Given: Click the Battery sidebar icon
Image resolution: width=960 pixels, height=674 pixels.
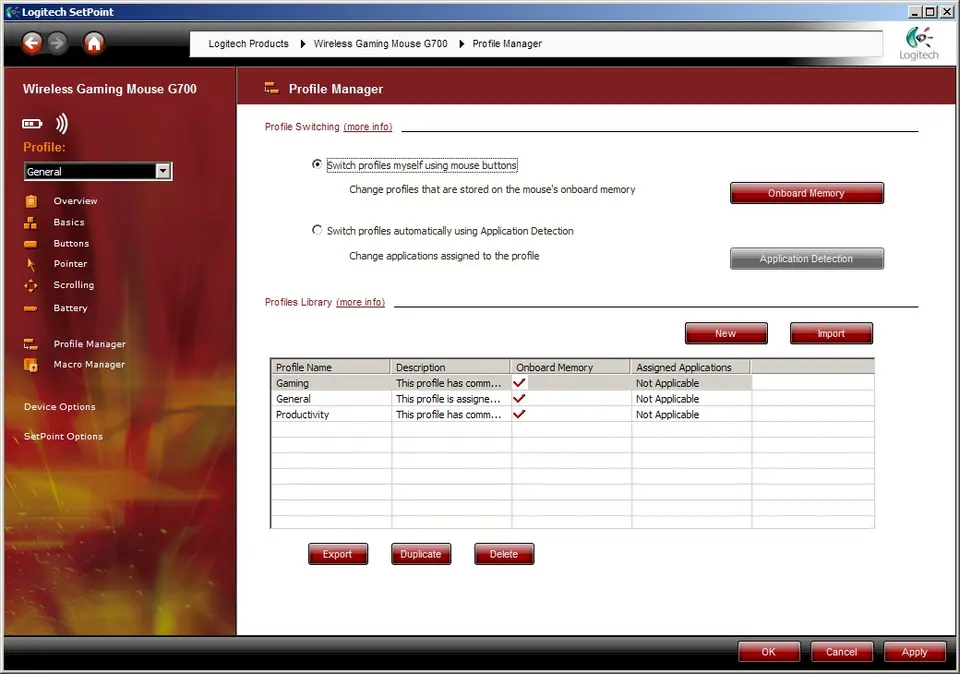Looking at the screenshot, I should pyautogui.click(x=31, y=308).
